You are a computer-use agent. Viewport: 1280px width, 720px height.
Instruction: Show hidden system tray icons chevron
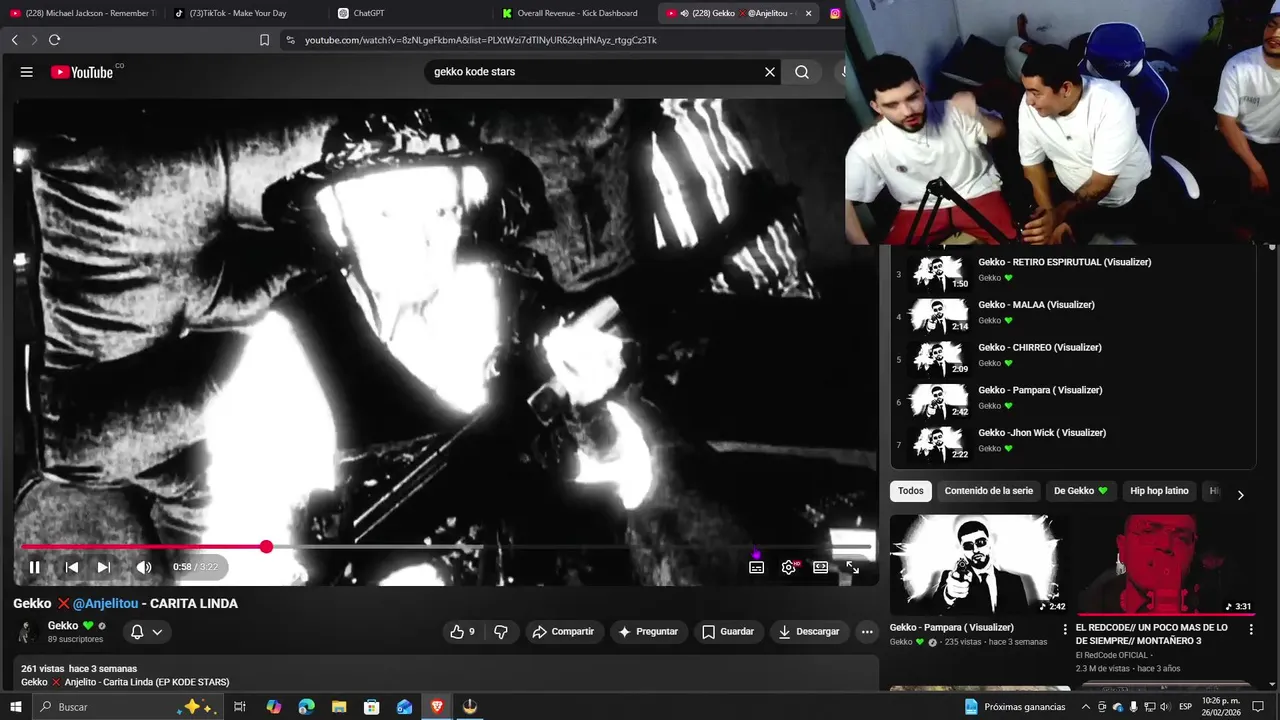1086,707
